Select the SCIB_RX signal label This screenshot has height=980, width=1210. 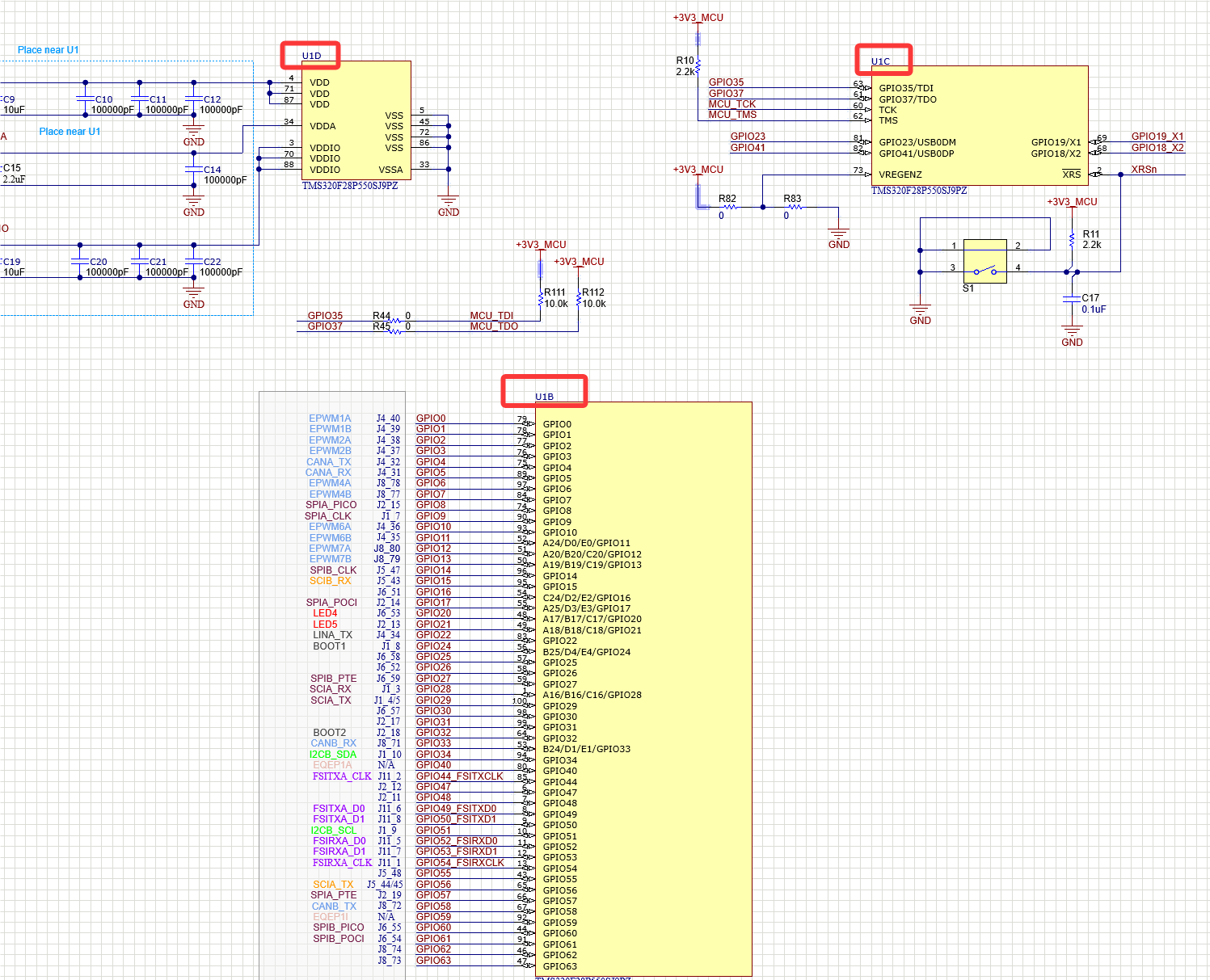click(x=330, y=581)
